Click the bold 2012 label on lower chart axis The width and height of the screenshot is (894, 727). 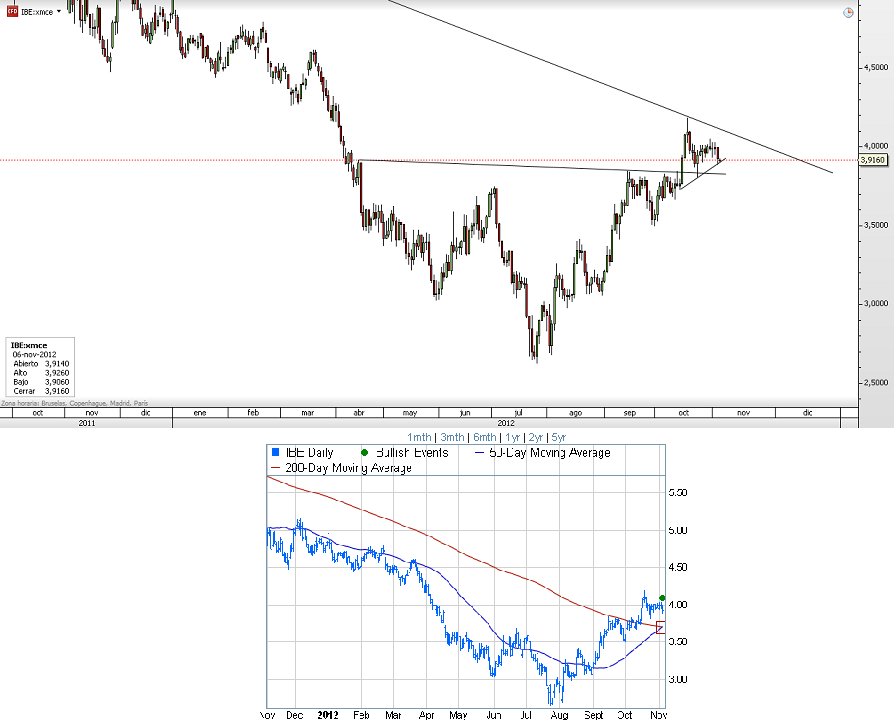coord(328,715)
